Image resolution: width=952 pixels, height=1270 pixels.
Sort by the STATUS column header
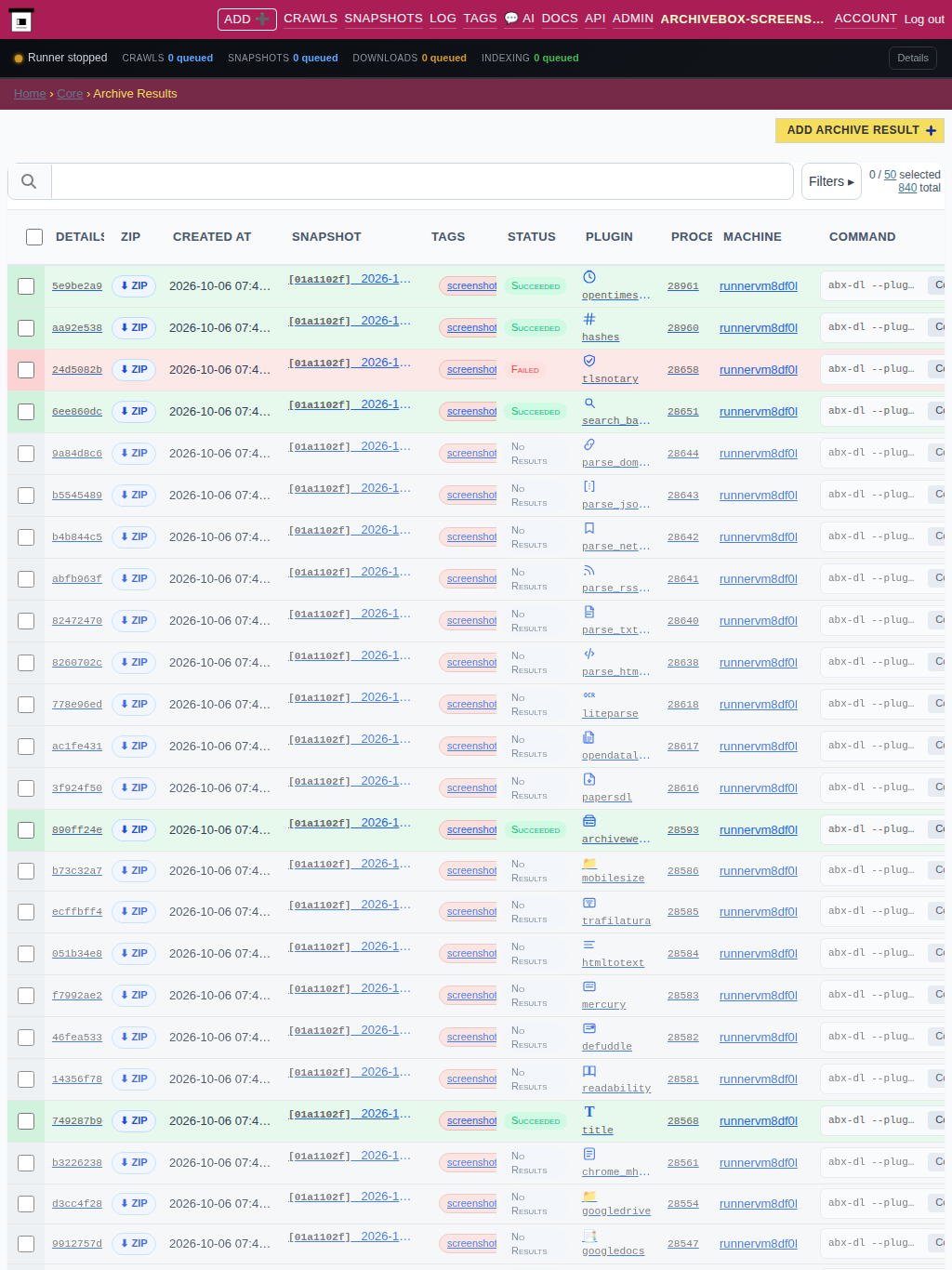[532, 237]
